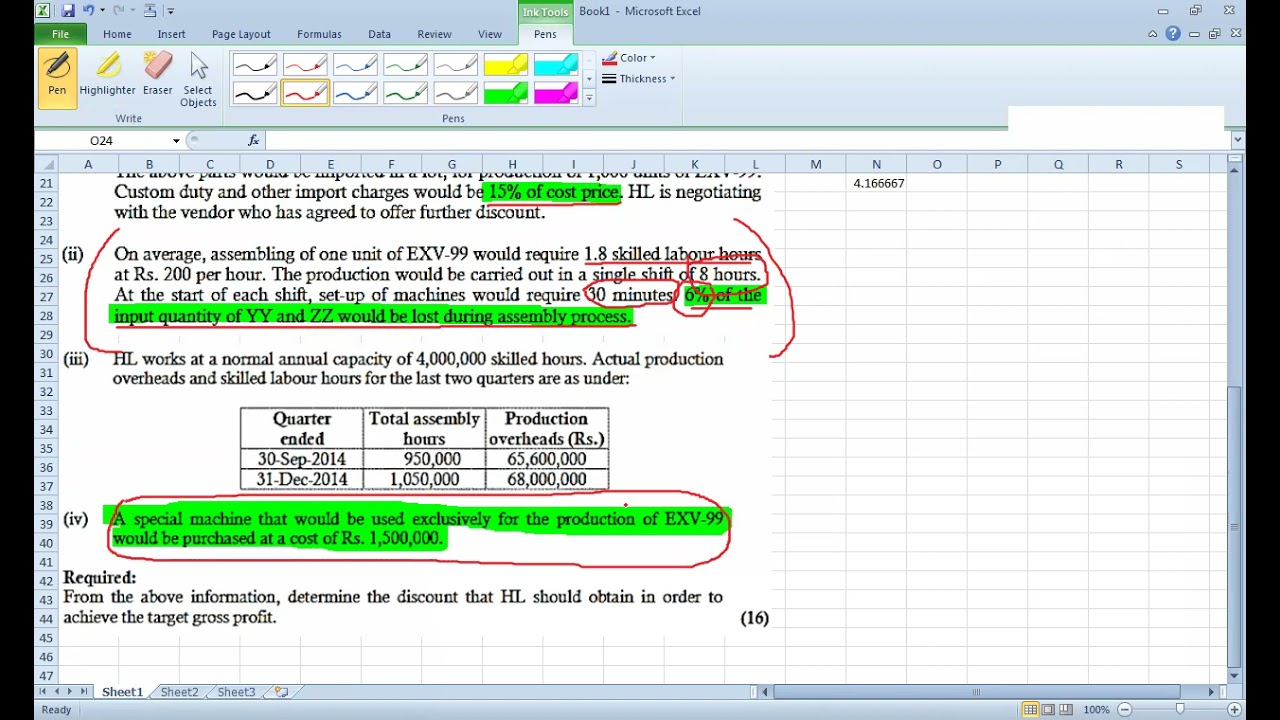The width and height of the screenshot is (1280, 720).
Task: Switch to Page Layout view
Action: [1049, 710]
